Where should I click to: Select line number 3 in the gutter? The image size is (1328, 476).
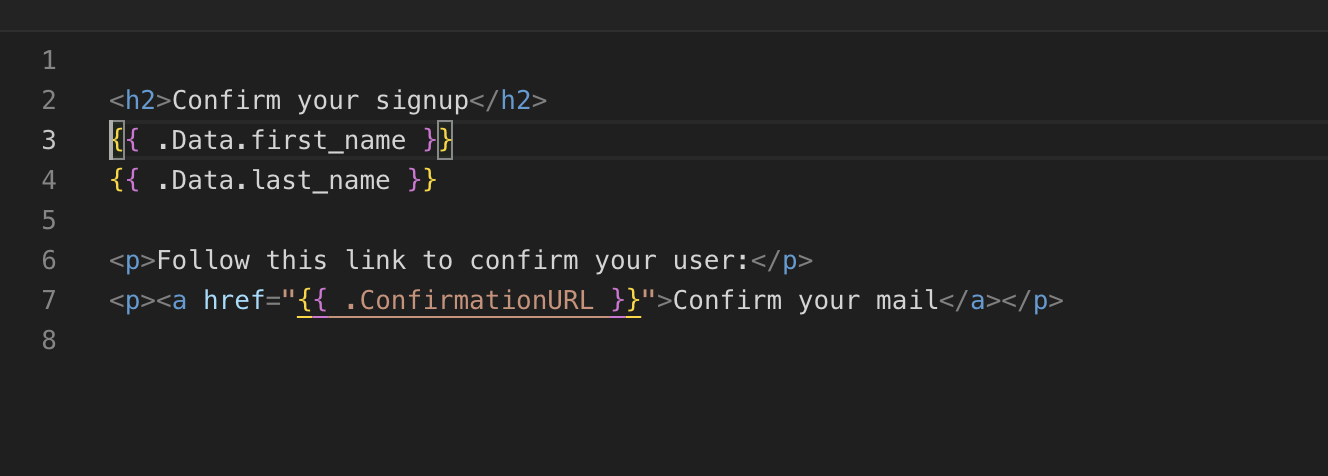click(49, 141)
